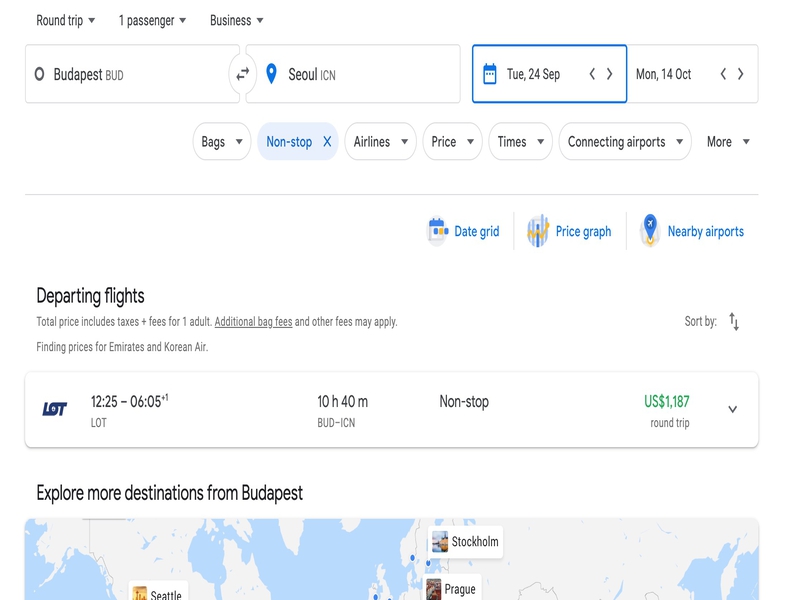Open the Date grid view
The image size is (800, 600).
pos(463,231)
